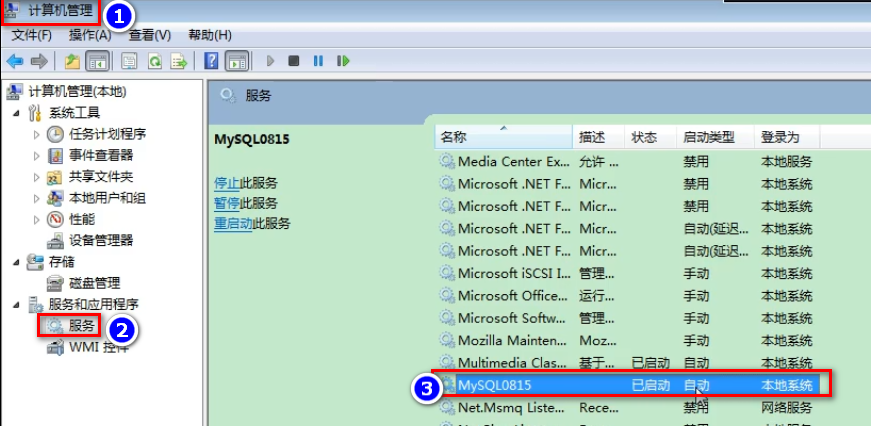871x426 pixels.
Task: Collapse the 系统工具 node arrow
Action: [16, 113]
